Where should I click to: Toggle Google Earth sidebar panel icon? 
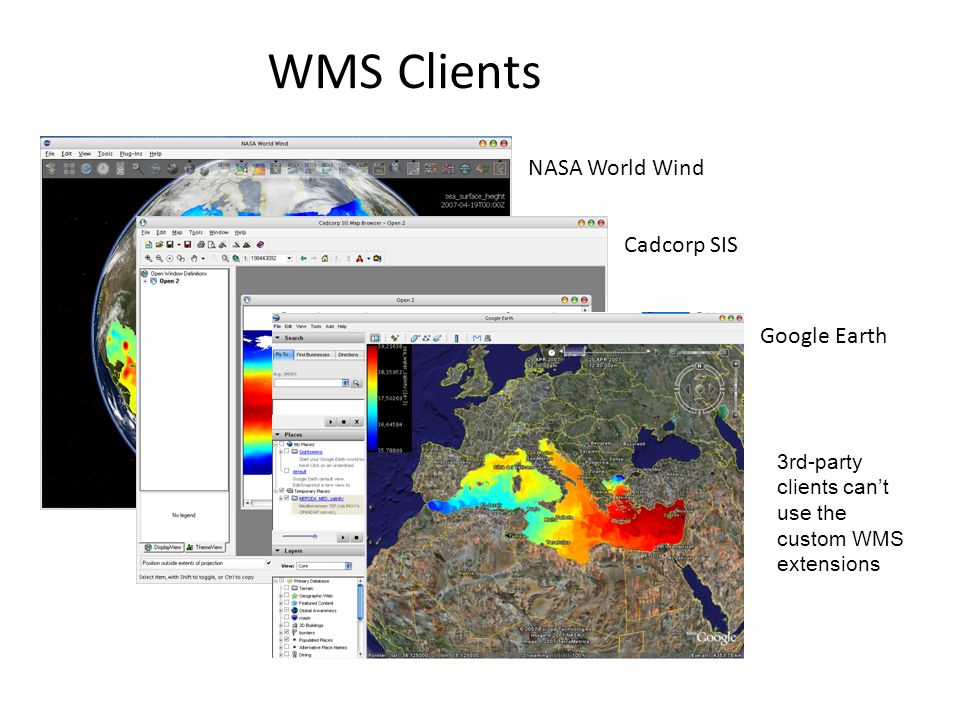tap(375, 338)
